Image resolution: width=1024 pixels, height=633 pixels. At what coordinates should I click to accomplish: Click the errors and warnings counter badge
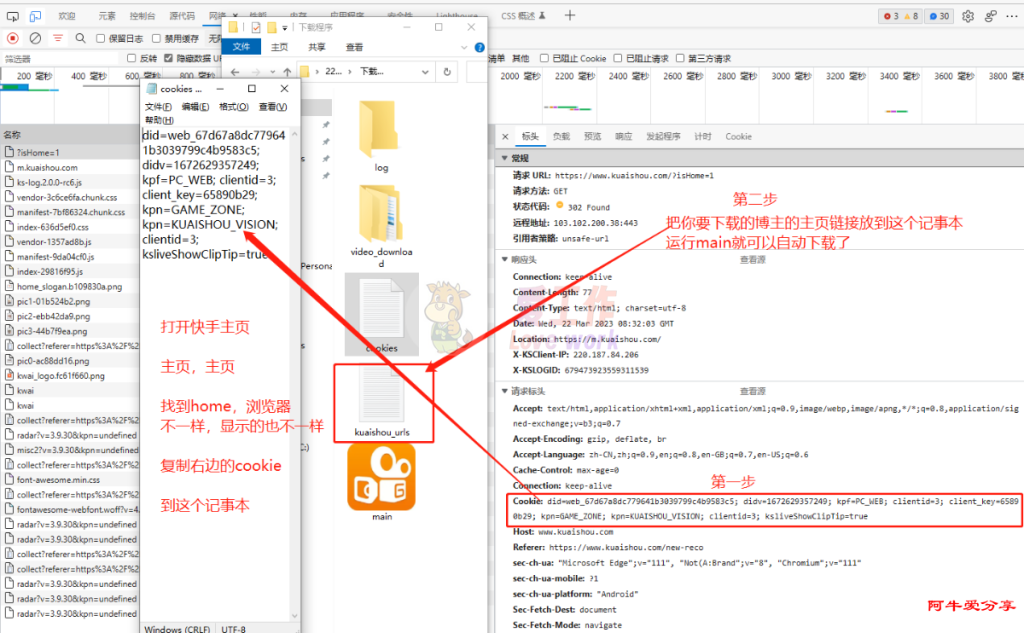pos(901,16)
